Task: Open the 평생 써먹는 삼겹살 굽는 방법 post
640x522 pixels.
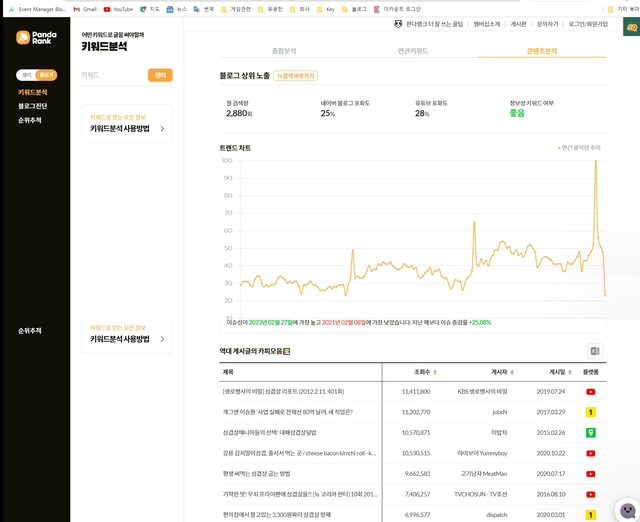Action: pyautogui.click(x=256, y=474)
